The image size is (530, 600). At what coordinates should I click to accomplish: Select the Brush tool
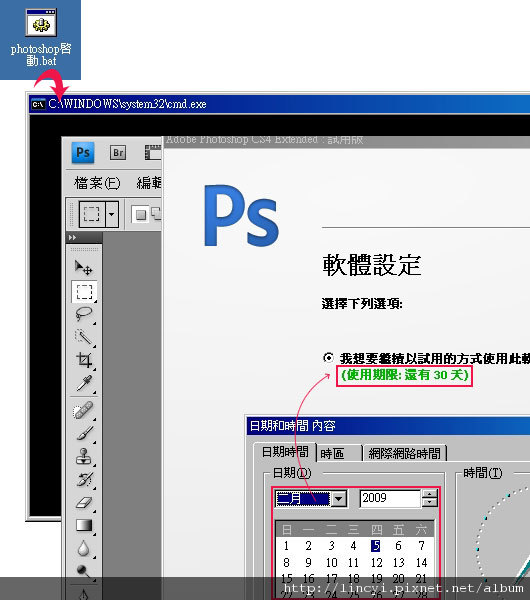point(84,434)
